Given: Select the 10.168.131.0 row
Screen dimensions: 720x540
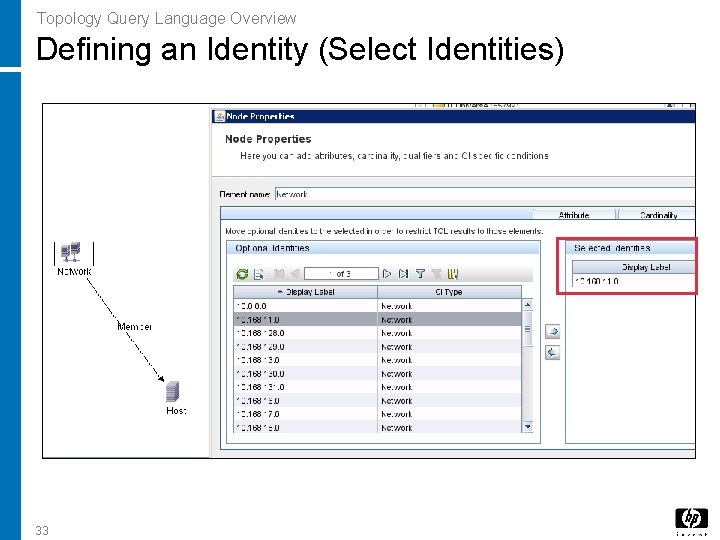Looking at the screenshot, I should pos(377,387).
